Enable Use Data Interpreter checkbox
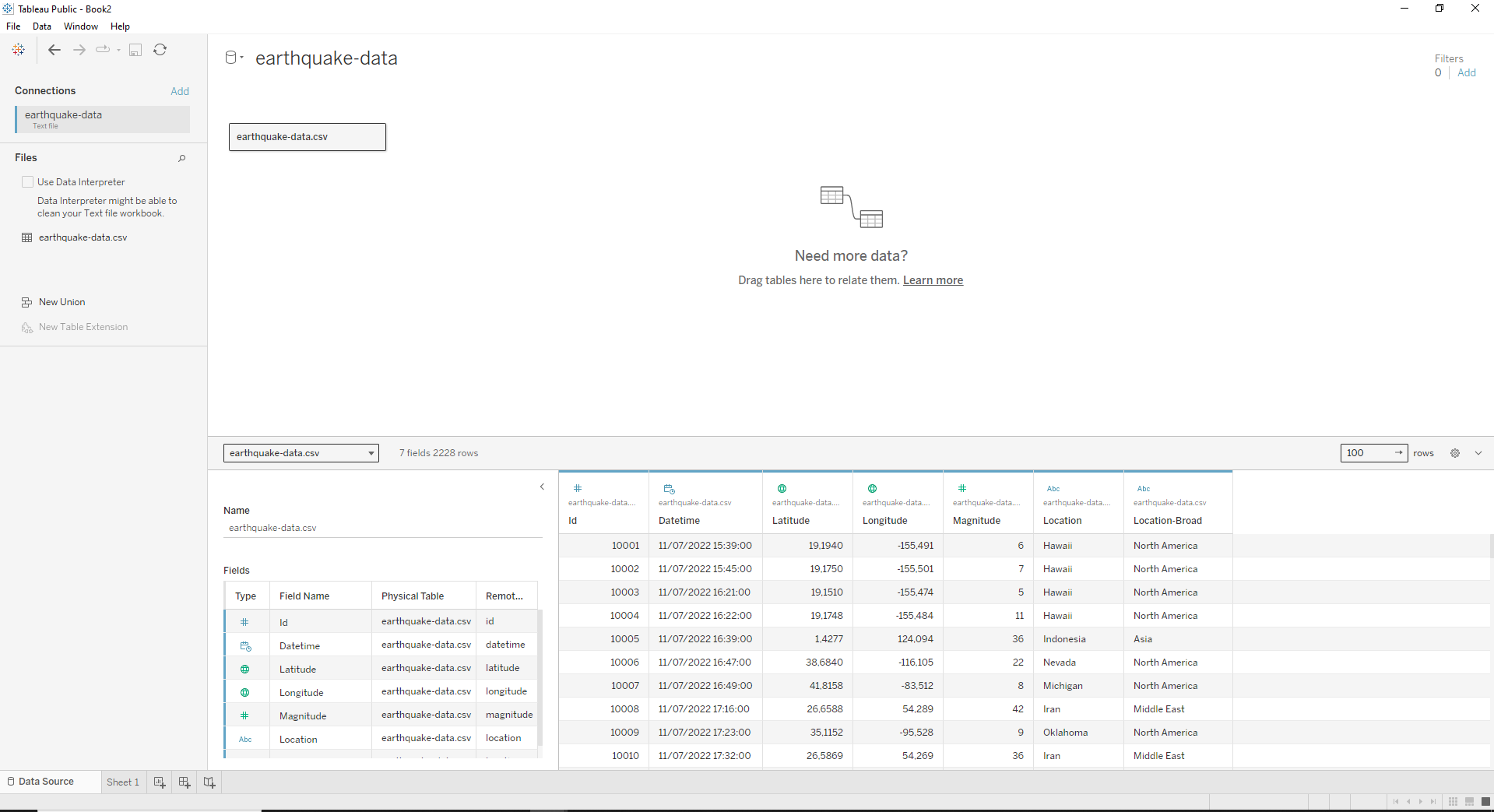 coord(28,182)
